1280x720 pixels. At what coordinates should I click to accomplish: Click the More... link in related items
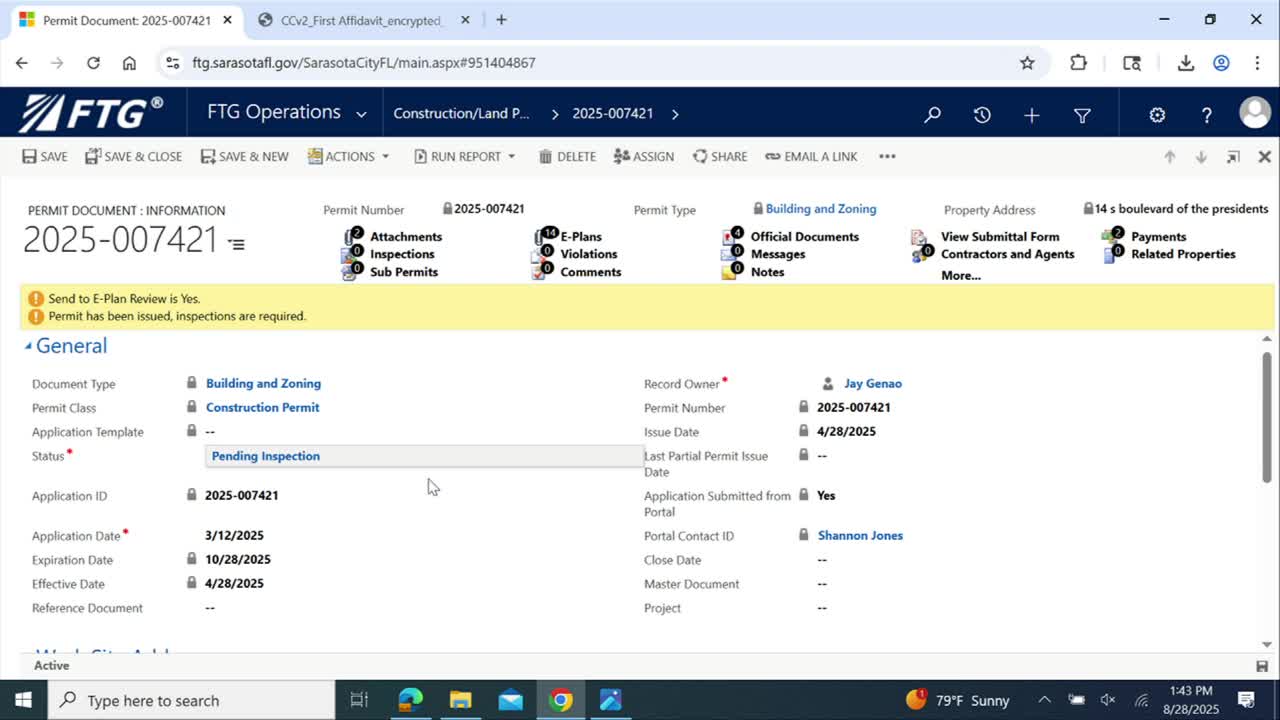click(960, 275)
